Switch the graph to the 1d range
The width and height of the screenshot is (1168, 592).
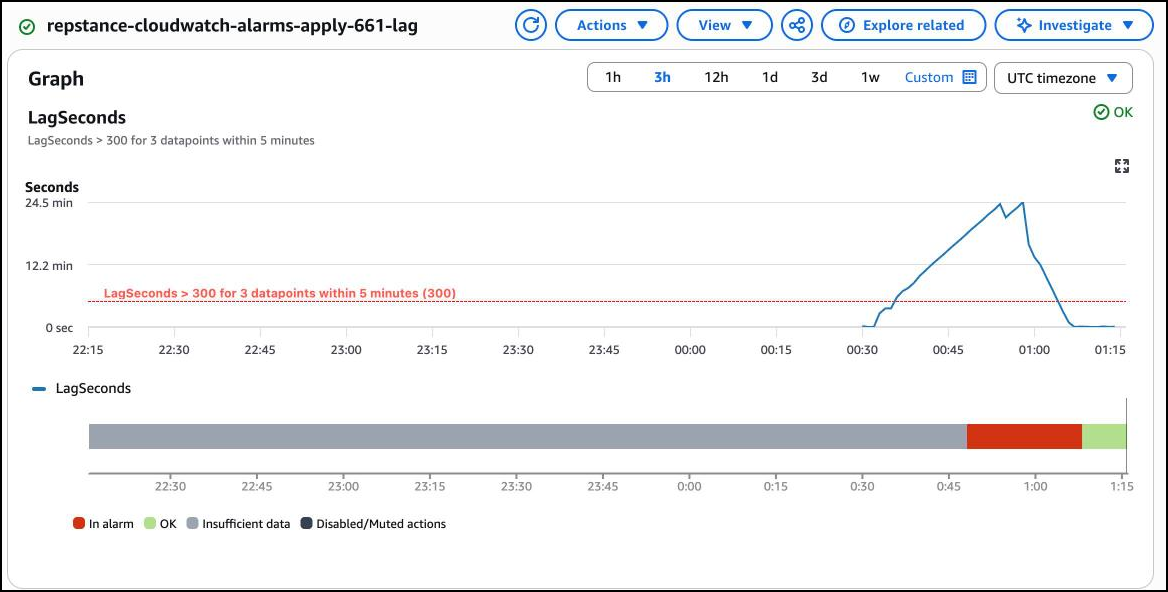(769, 77)
